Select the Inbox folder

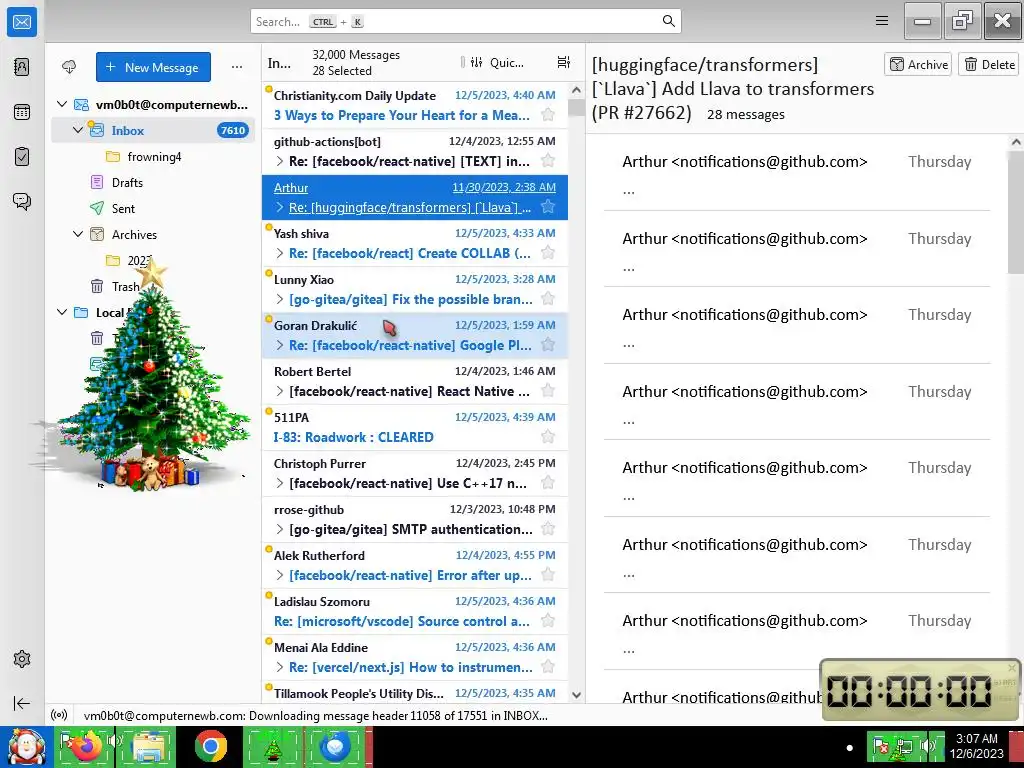153,130
